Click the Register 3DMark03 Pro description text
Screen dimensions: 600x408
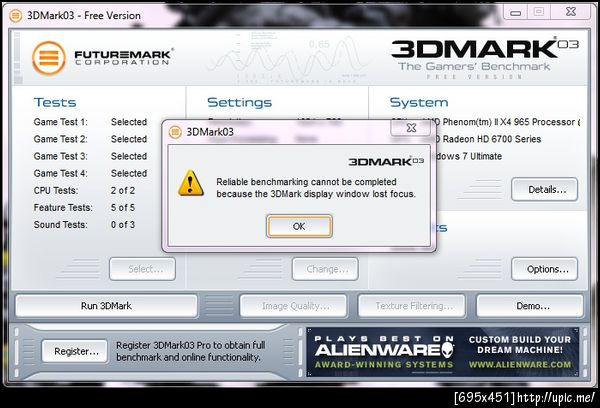tap(191, 351)
